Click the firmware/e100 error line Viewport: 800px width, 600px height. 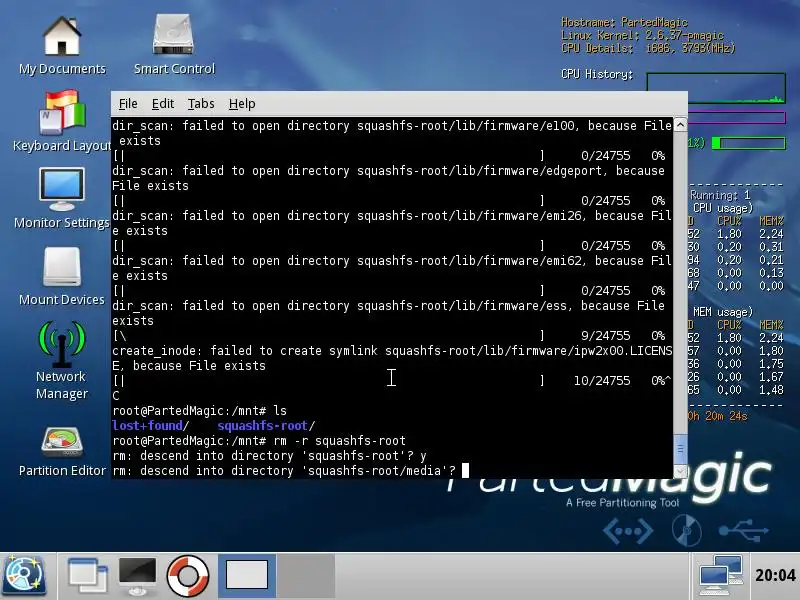click(392, 133)
